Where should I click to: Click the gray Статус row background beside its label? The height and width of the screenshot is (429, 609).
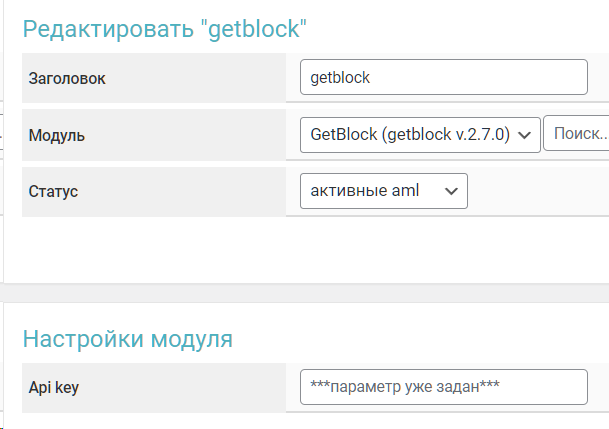click(200, 192)
